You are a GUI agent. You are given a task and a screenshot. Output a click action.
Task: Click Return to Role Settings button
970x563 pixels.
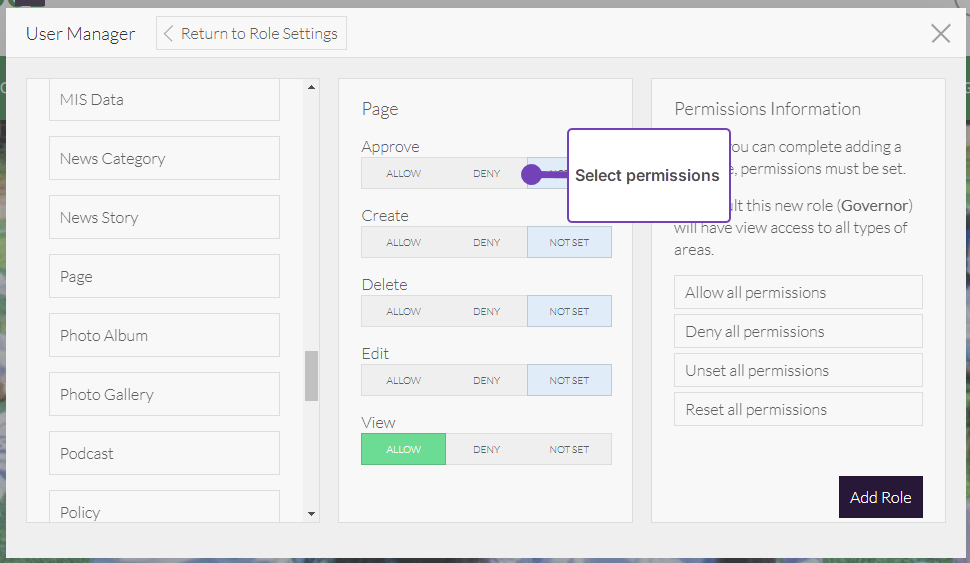click(251, 33)
